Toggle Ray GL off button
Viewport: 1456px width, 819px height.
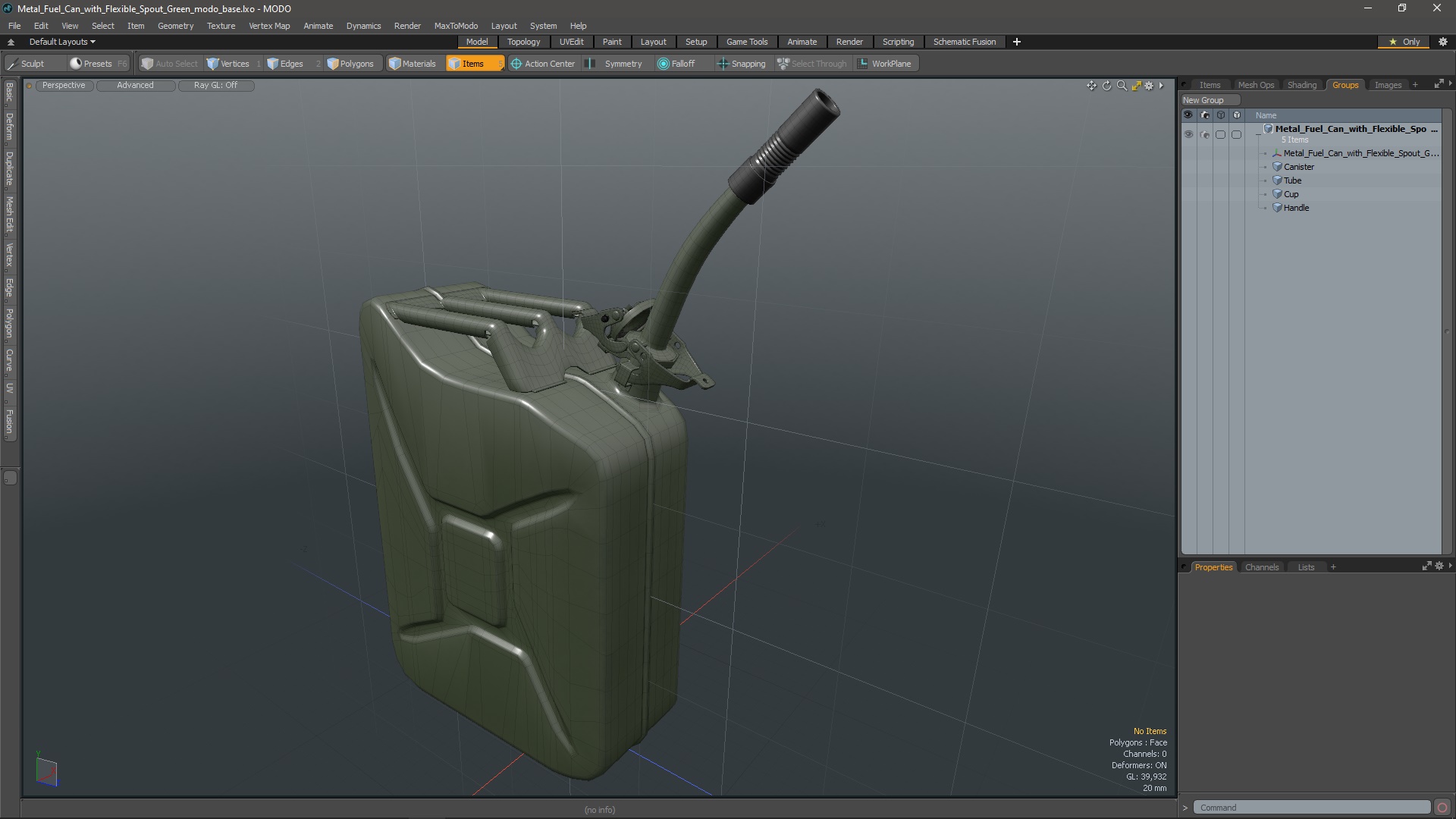click(215, 86)
